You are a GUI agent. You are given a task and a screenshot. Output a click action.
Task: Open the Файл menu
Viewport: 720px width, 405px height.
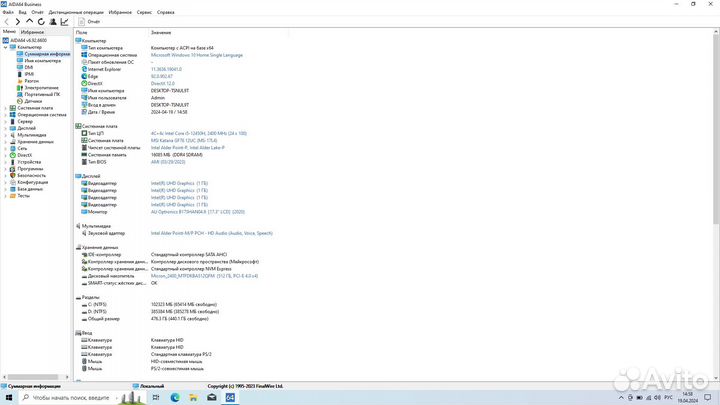[x=8, y=10]
